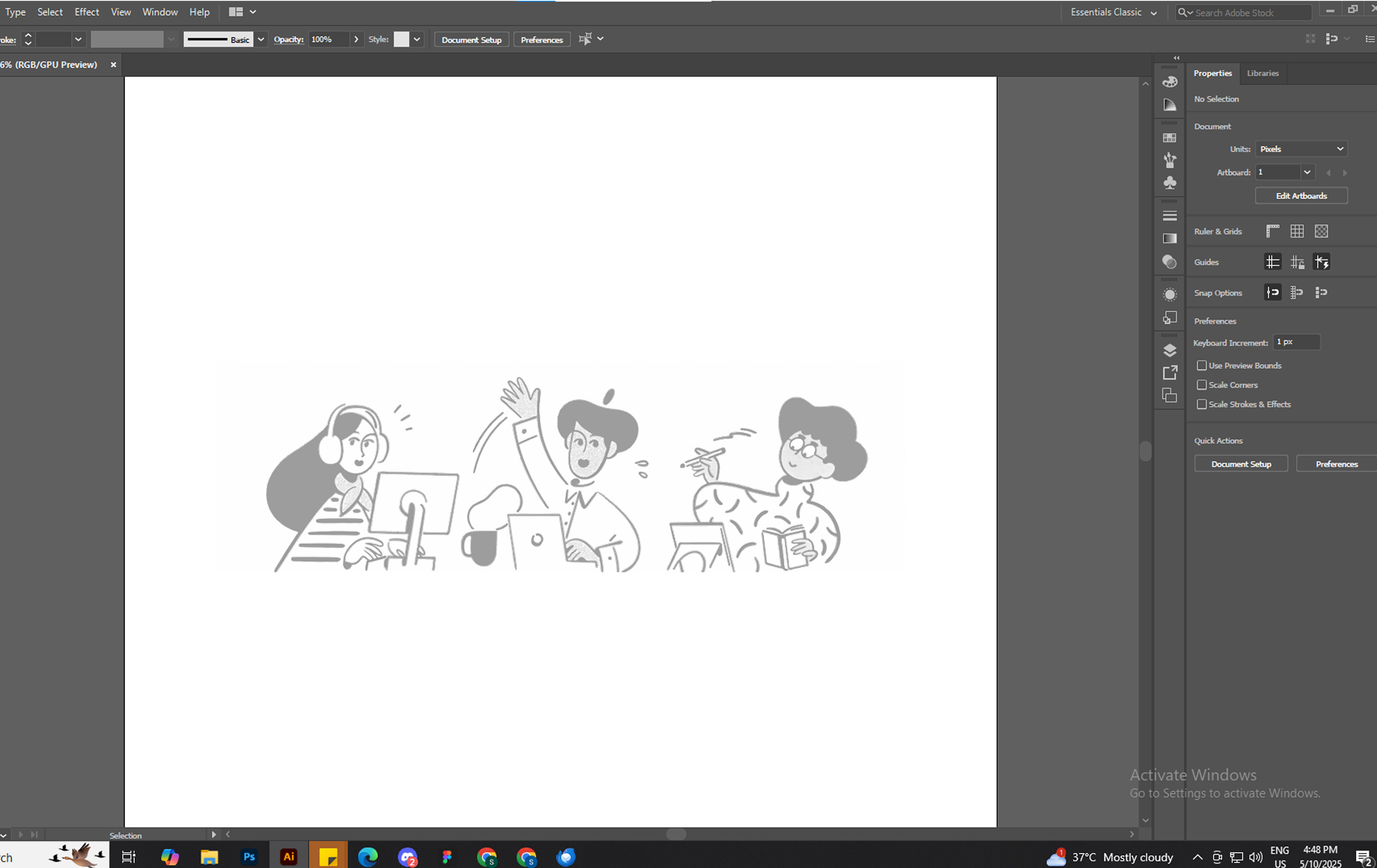Launch Photoshop from the taskbar
Viewport: 1377px width, 868px height.
(x=249, y=857)
